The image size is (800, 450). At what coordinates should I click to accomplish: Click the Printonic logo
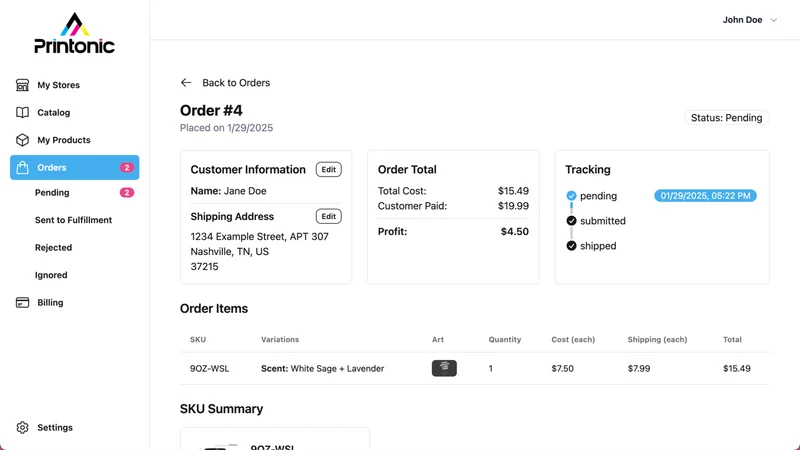pyautogui.click(x=74, y=33)
